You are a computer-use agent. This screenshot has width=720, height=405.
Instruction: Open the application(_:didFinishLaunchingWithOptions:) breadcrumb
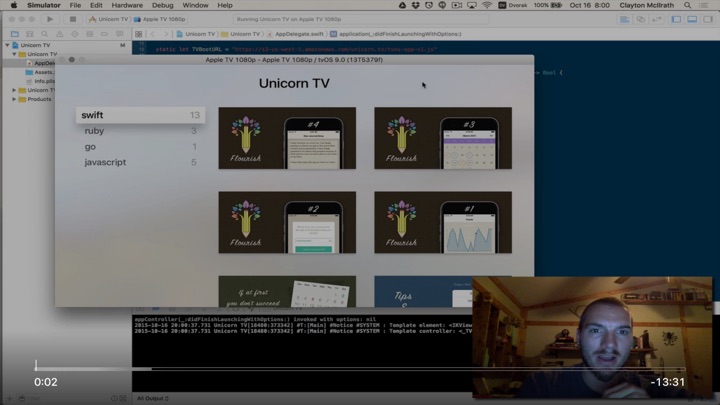396,34
